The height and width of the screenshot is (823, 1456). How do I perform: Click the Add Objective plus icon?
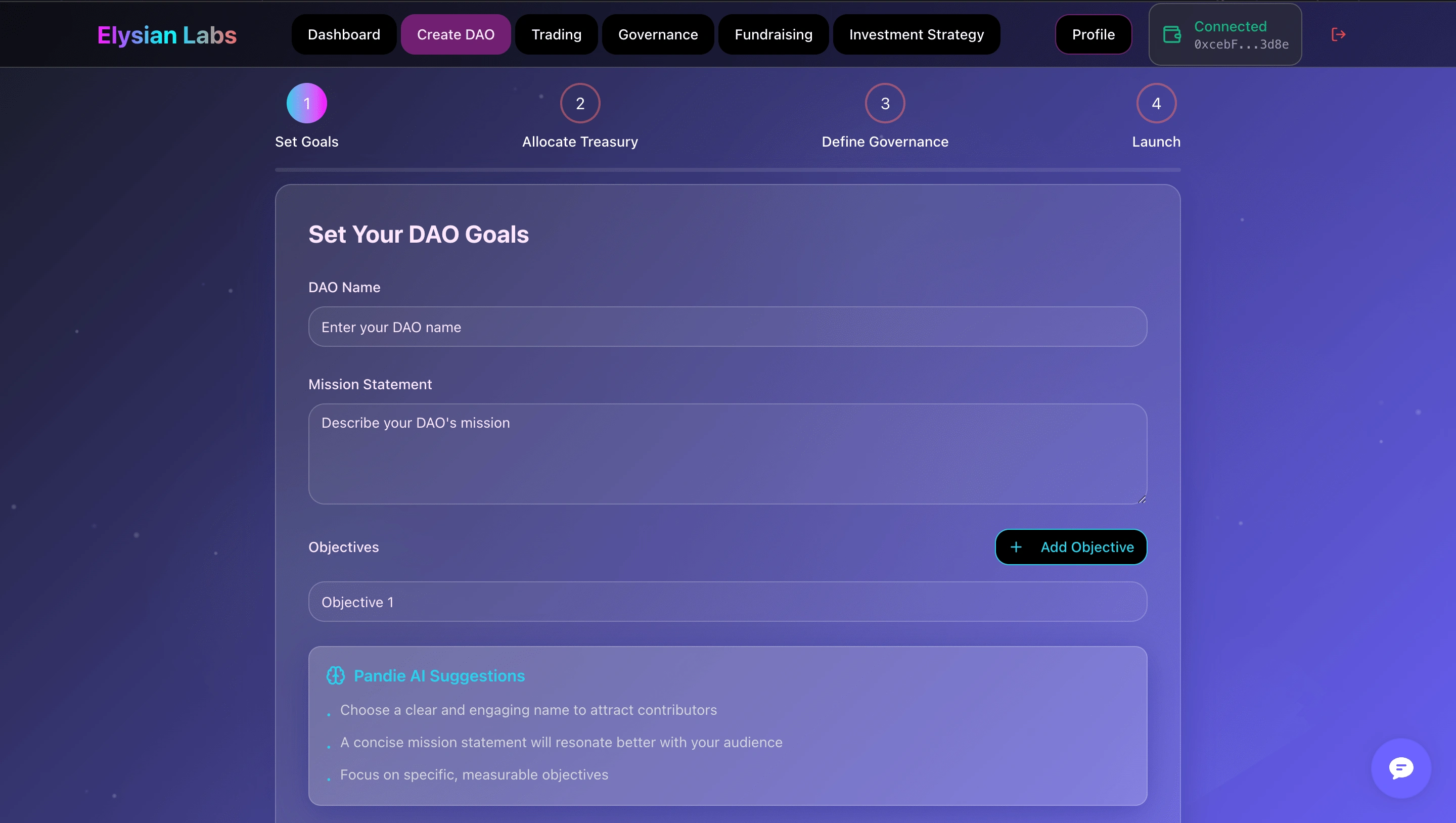[x=1016, y=547]
